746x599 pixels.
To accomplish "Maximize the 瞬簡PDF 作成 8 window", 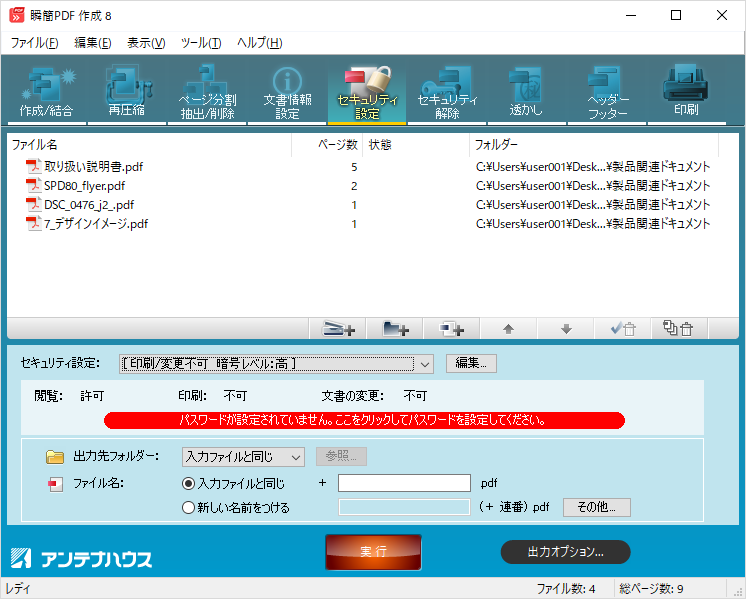I will (676, 15).
